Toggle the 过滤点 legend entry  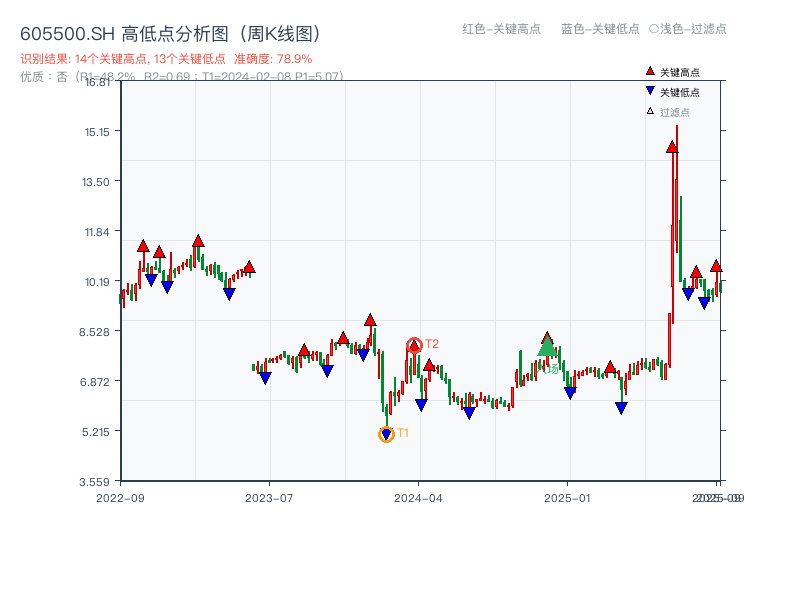pos(675,112)
